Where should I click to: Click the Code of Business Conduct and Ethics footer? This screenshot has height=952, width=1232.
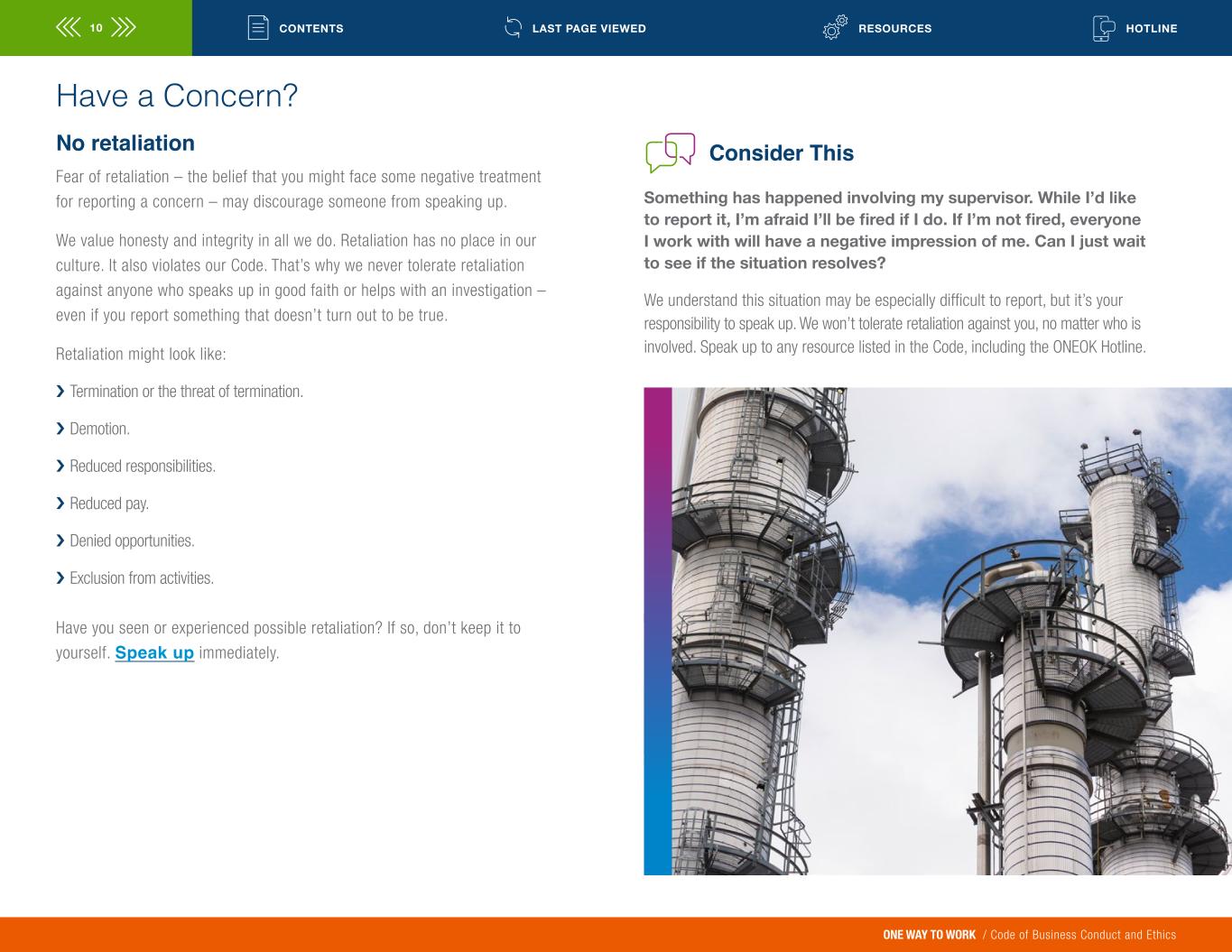[x=1083, y=935]
